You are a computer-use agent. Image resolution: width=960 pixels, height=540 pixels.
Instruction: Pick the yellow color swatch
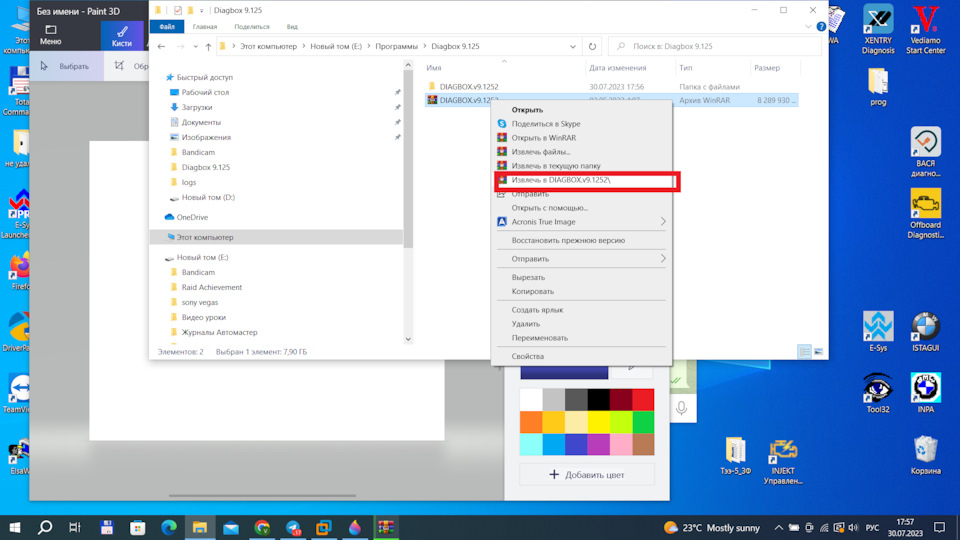pyautogui.click(x=598, y=422)
